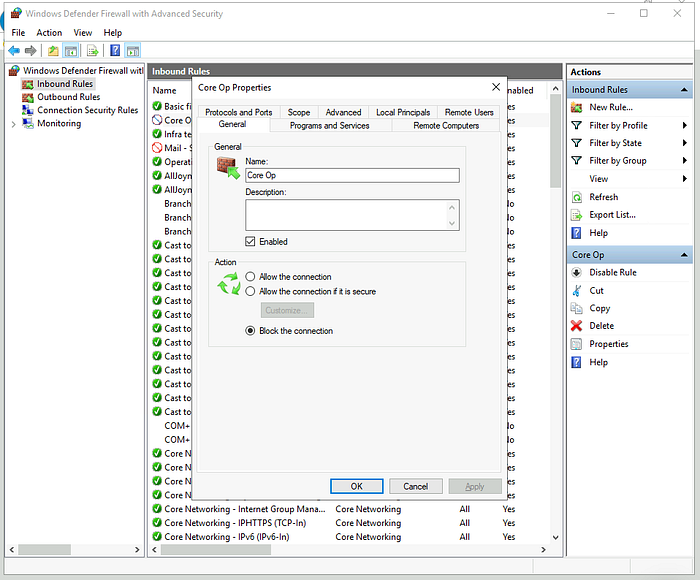Click Filter by Group funnel icon
Screen dimensions: 700x580
(x=576, y=160)
